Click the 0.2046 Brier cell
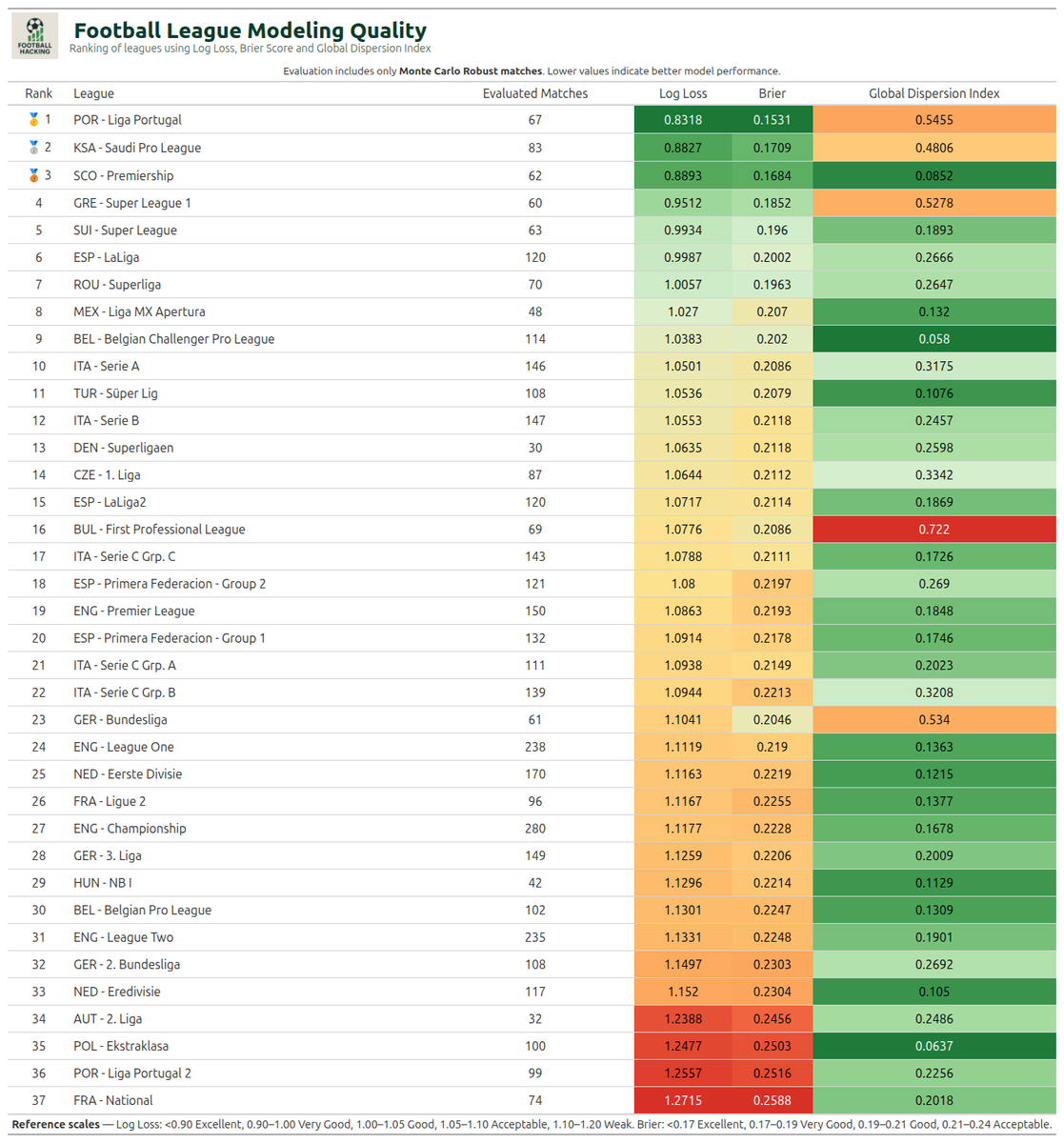Viewport: 1064px width, 1143px height. coord(773,719)
